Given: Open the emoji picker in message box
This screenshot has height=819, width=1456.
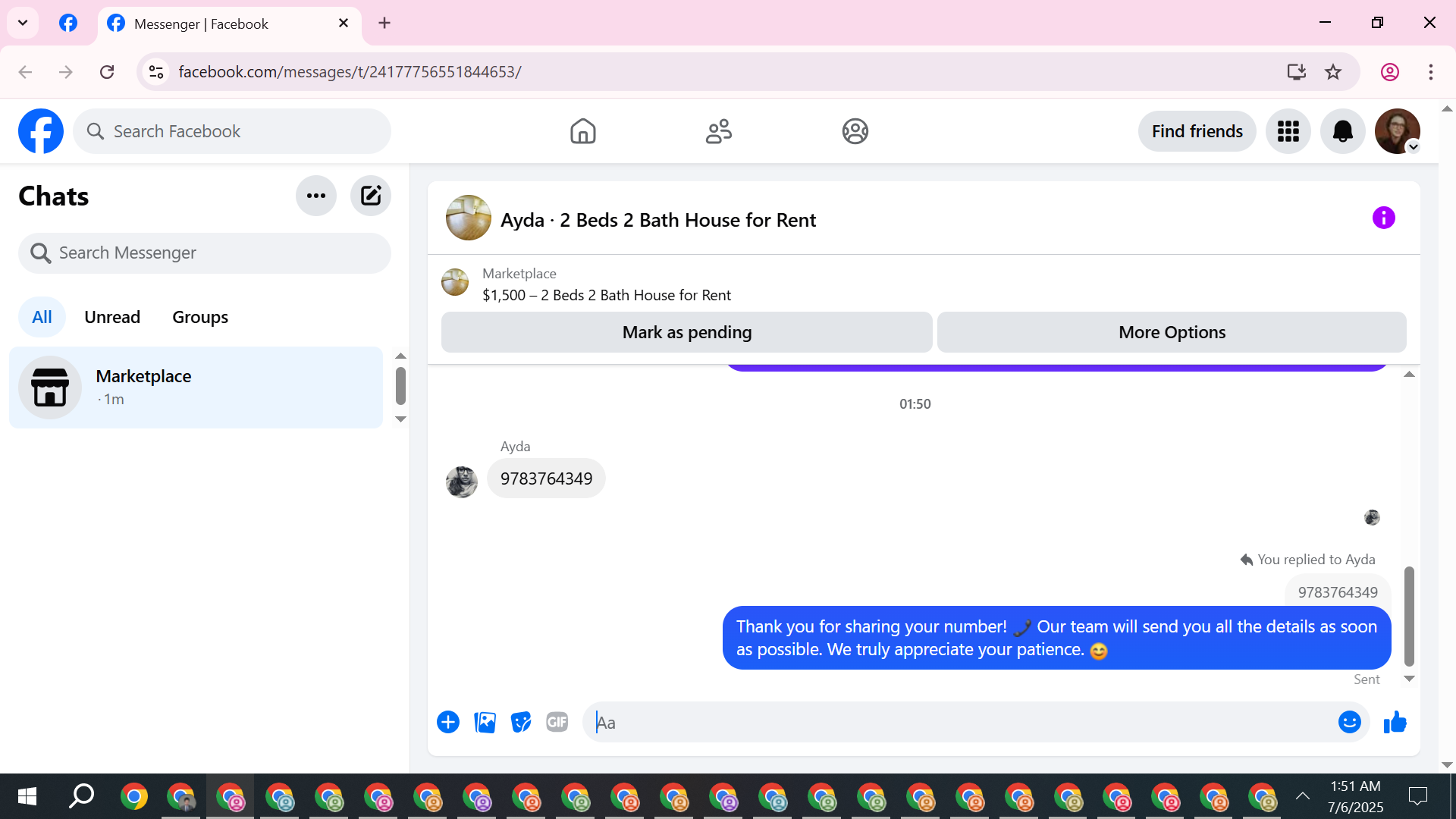Looking at the screenshot, I should pyautogui.click(x=1349, y=723).
